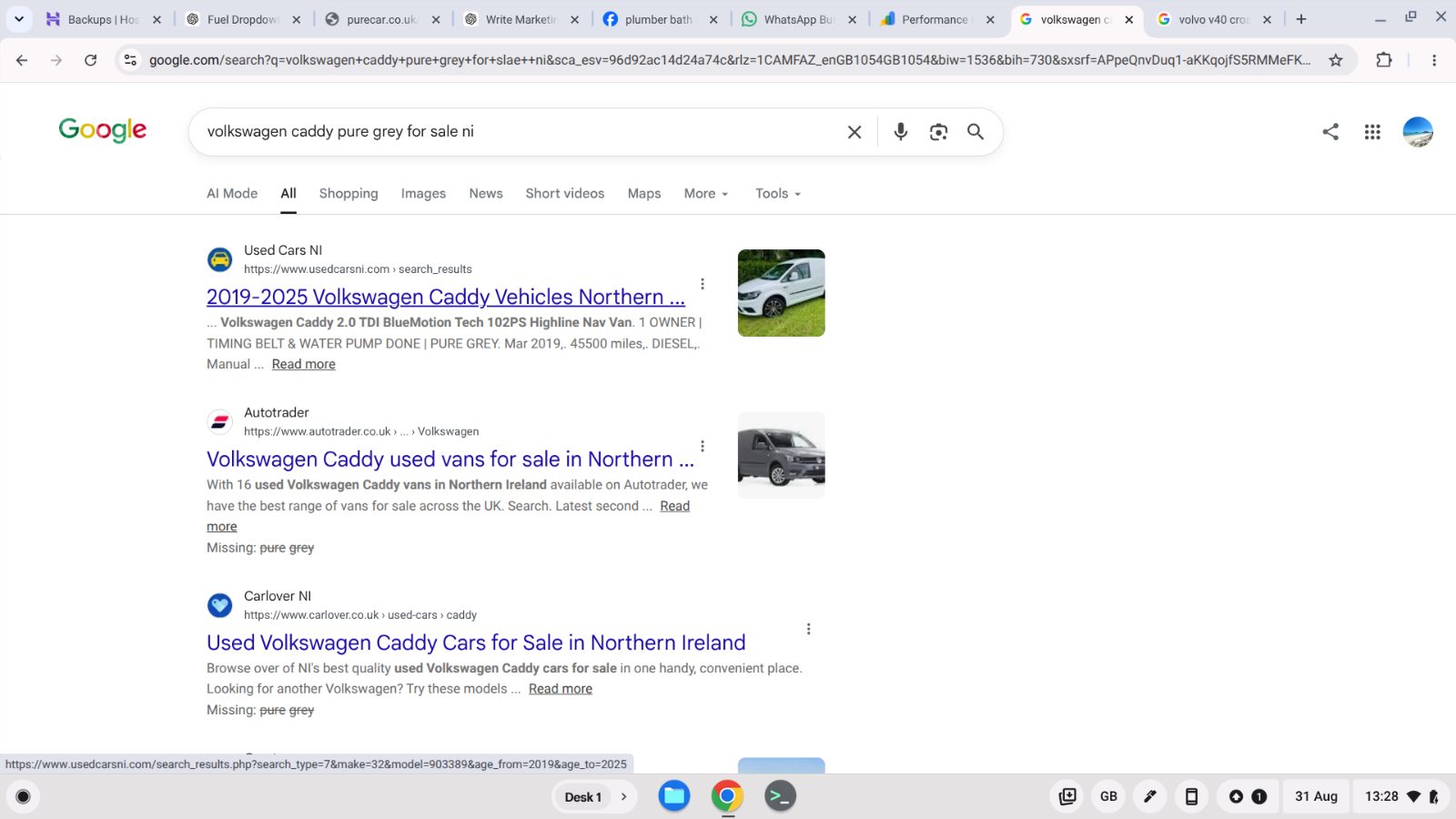The image size is (1456, 819).
Task: Close the Write Marketing tab
Action: point(574,19)
